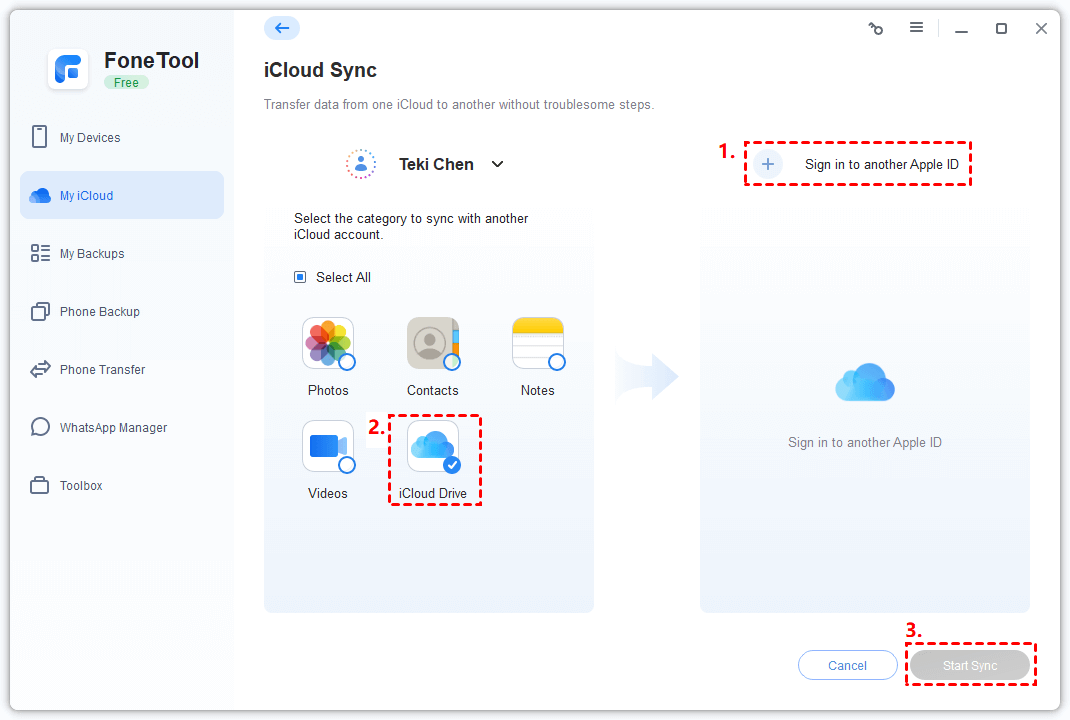
Task: Click the Teki Chen account avatar
Action: (361, 164)
